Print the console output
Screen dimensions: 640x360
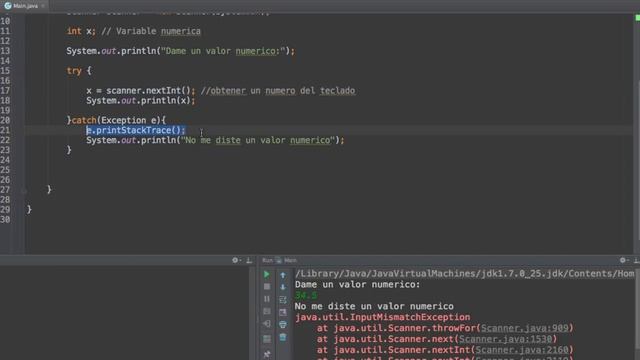[x=283, y=325]
